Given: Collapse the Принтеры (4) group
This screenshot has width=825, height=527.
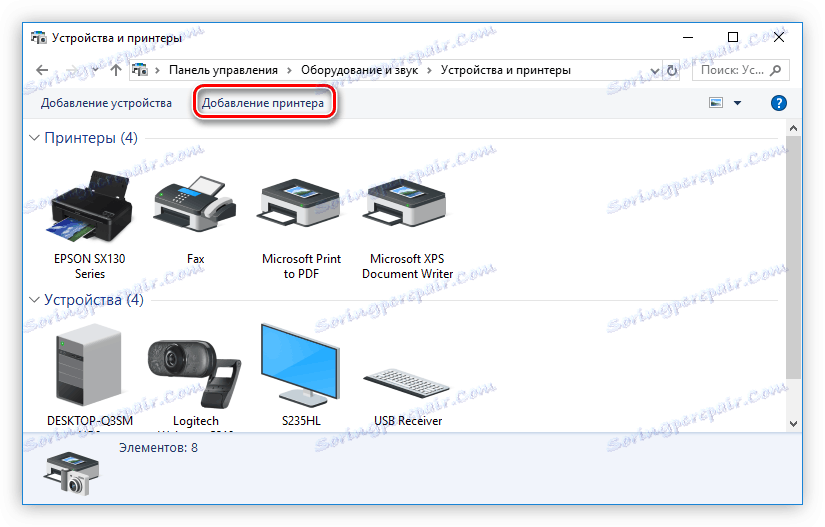Looking at the screenshot, I should click(35, 138).
